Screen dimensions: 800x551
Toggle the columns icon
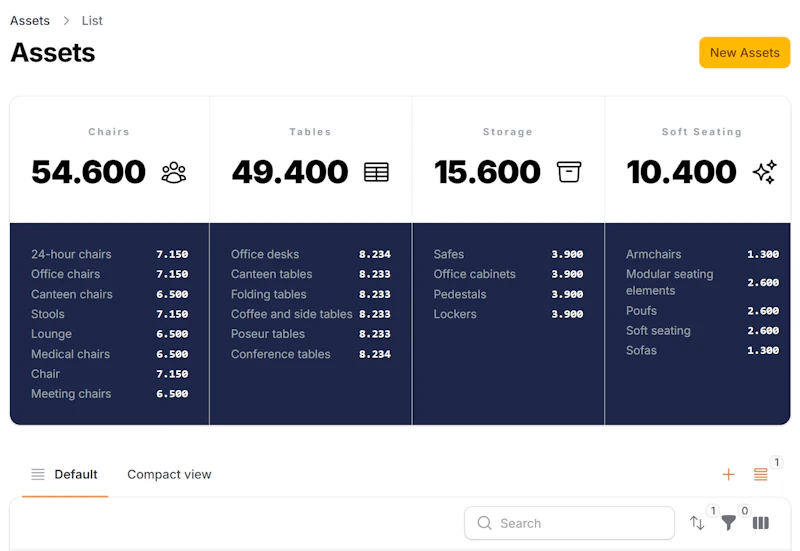[761, 523]
